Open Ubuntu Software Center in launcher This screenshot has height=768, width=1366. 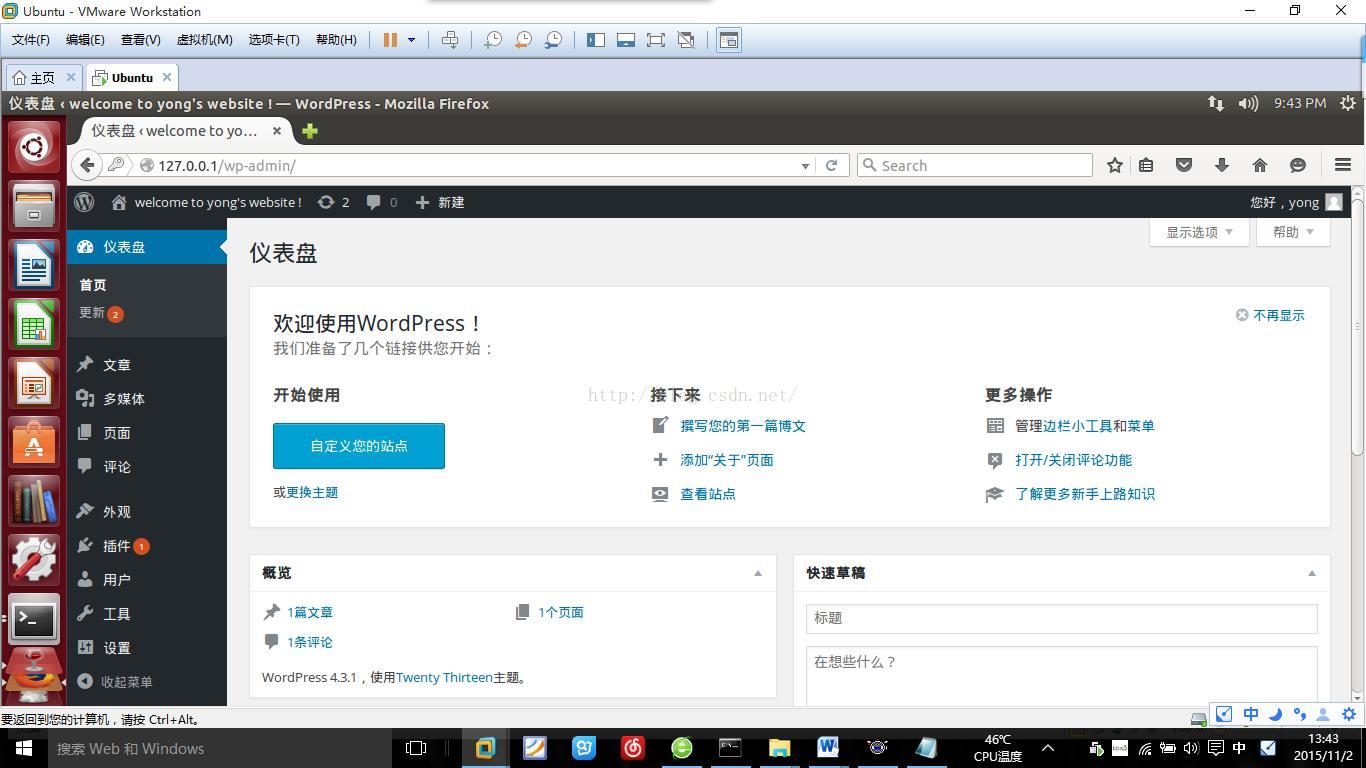tap(34, 443)
